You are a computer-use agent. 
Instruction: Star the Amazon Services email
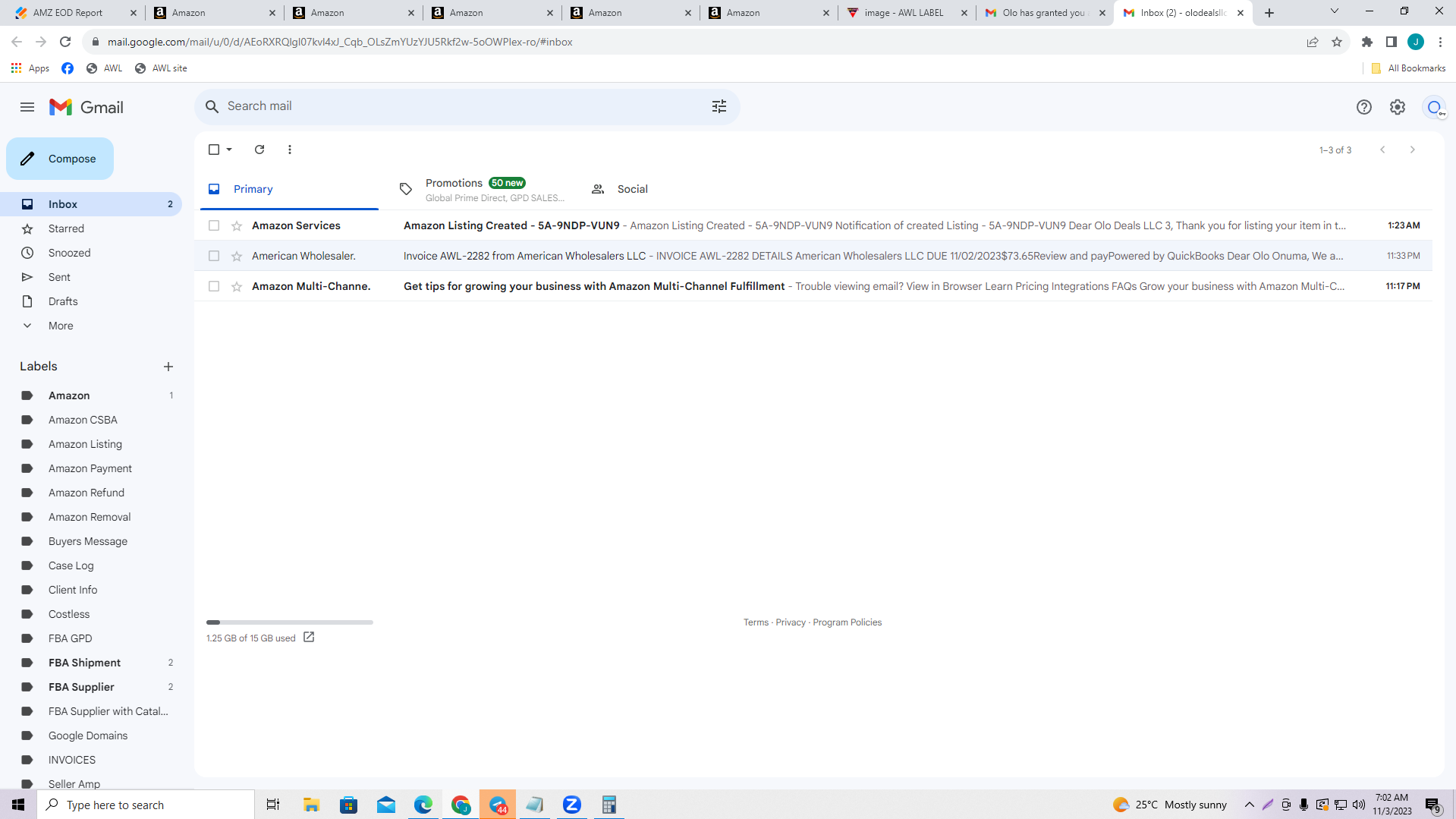(237, 225)
